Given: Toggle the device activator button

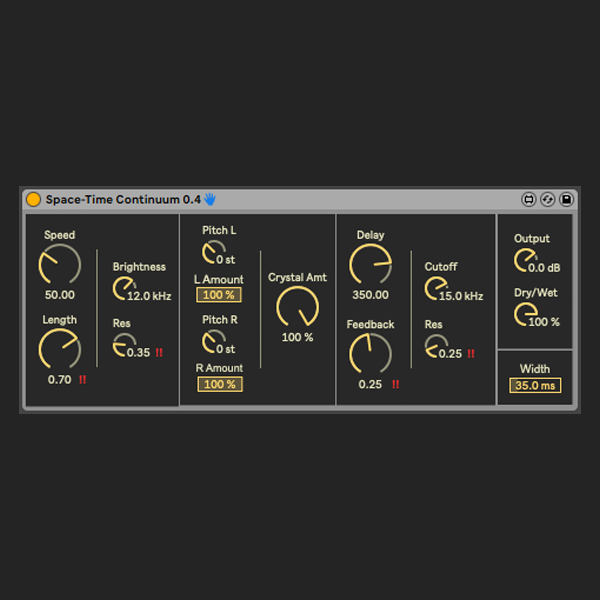Looking at the screenshot, I should [33, 199].
